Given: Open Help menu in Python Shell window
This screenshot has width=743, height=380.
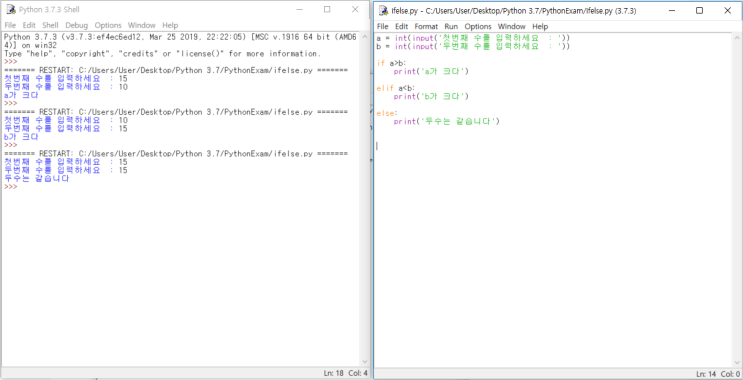Looking at the screenshot, I should 170,25.
